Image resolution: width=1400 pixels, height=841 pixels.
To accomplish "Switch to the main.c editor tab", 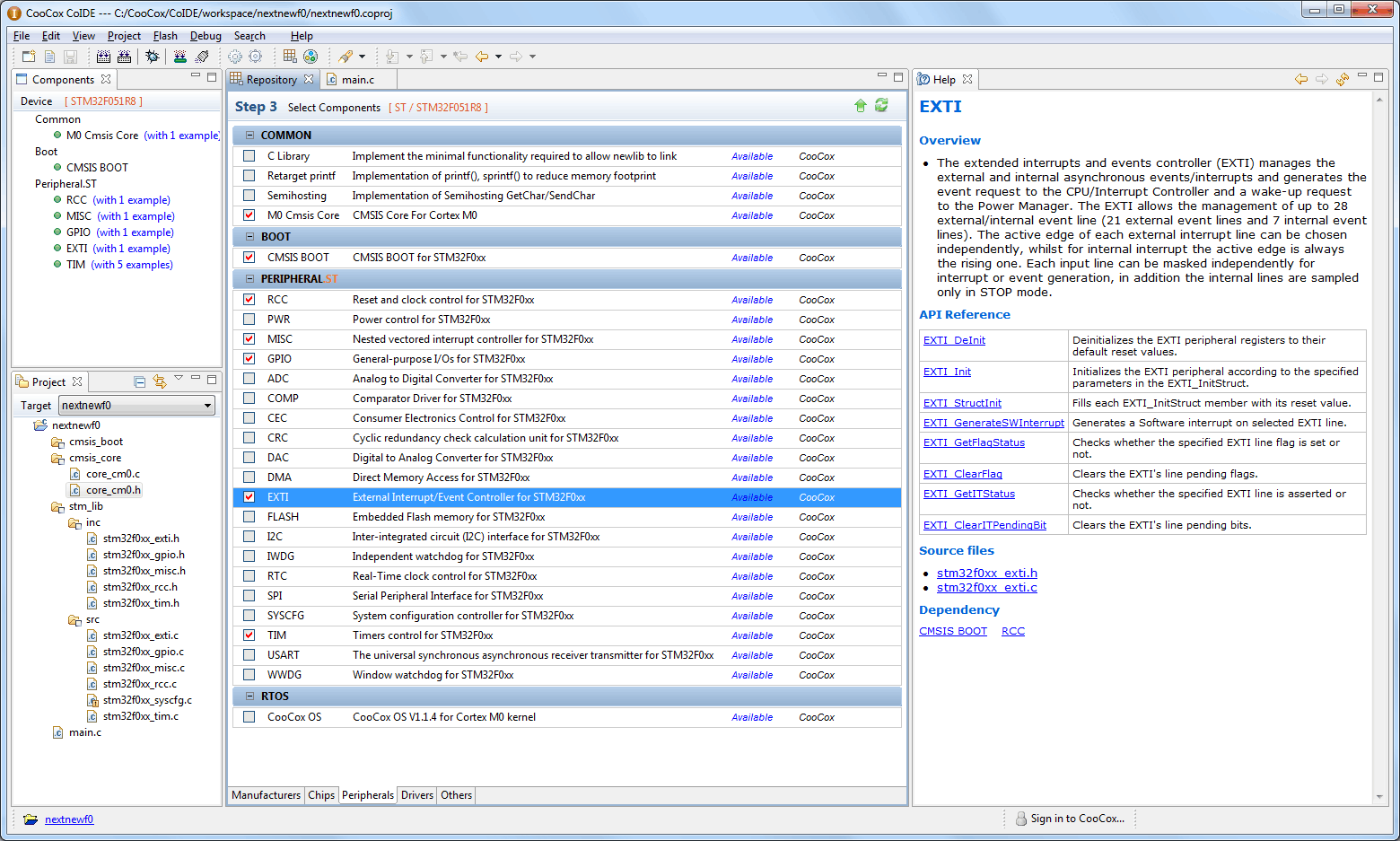I will [x=357, y=80].
